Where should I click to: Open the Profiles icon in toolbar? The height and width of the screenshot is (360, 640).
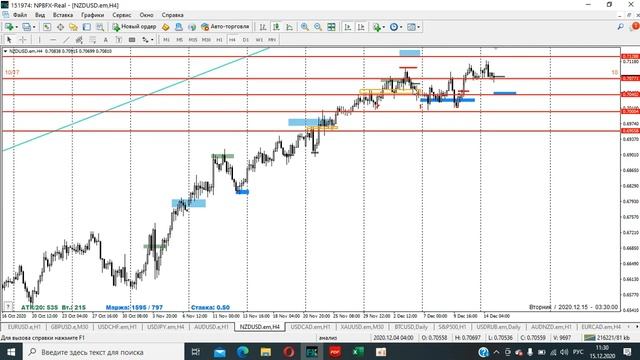(x=26, y=27)
